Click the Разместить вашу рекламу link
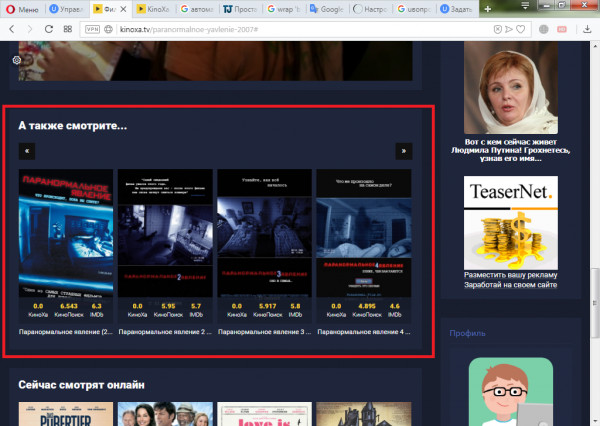The height and width of the screenshot is (426, 600). [511, 275]
